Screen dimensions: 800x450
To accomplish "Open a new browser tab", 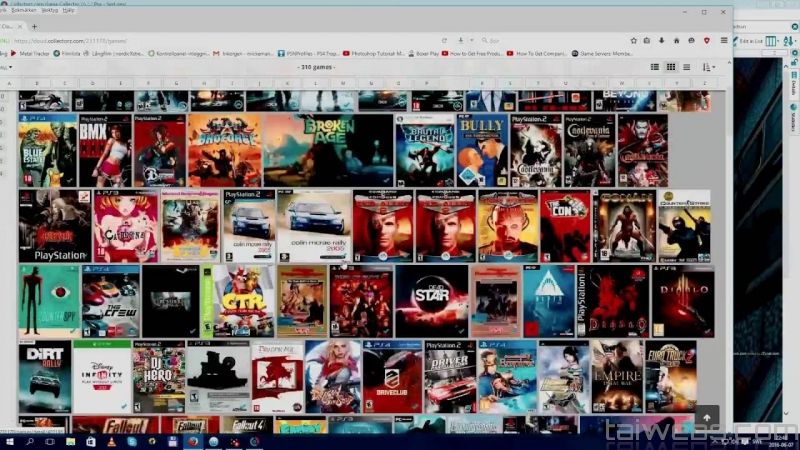I will coord(36,26).
